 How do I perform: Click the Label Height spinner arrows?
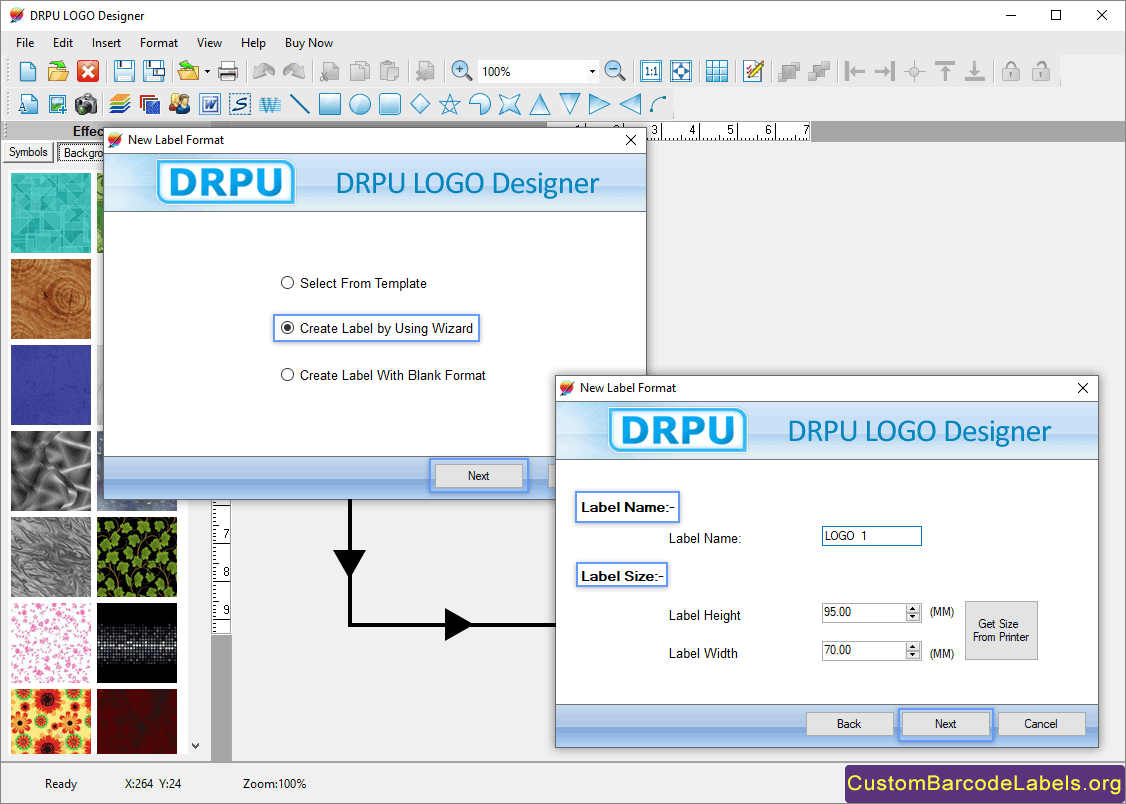coord(913,612)
